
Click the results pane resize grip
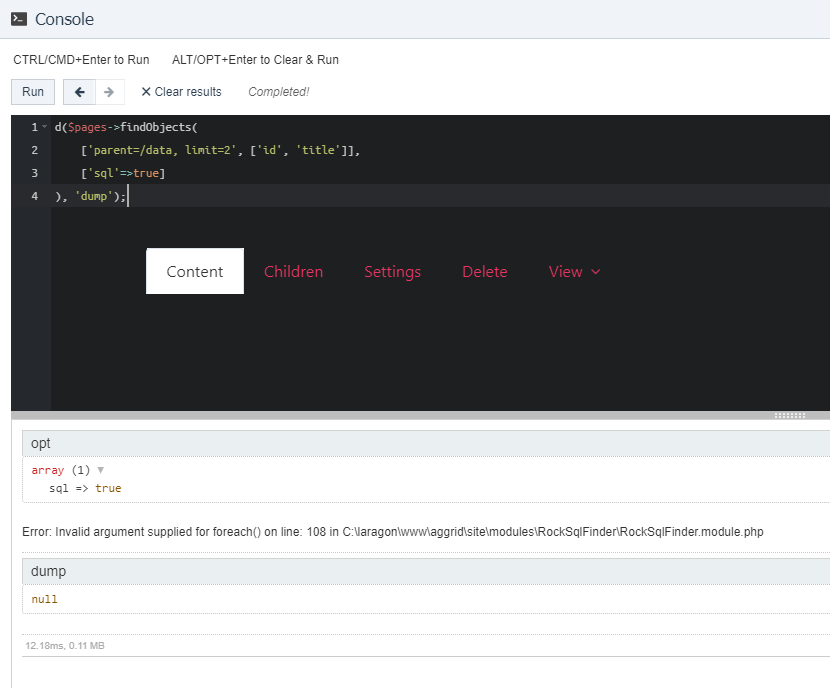click(x=789, y=415)
